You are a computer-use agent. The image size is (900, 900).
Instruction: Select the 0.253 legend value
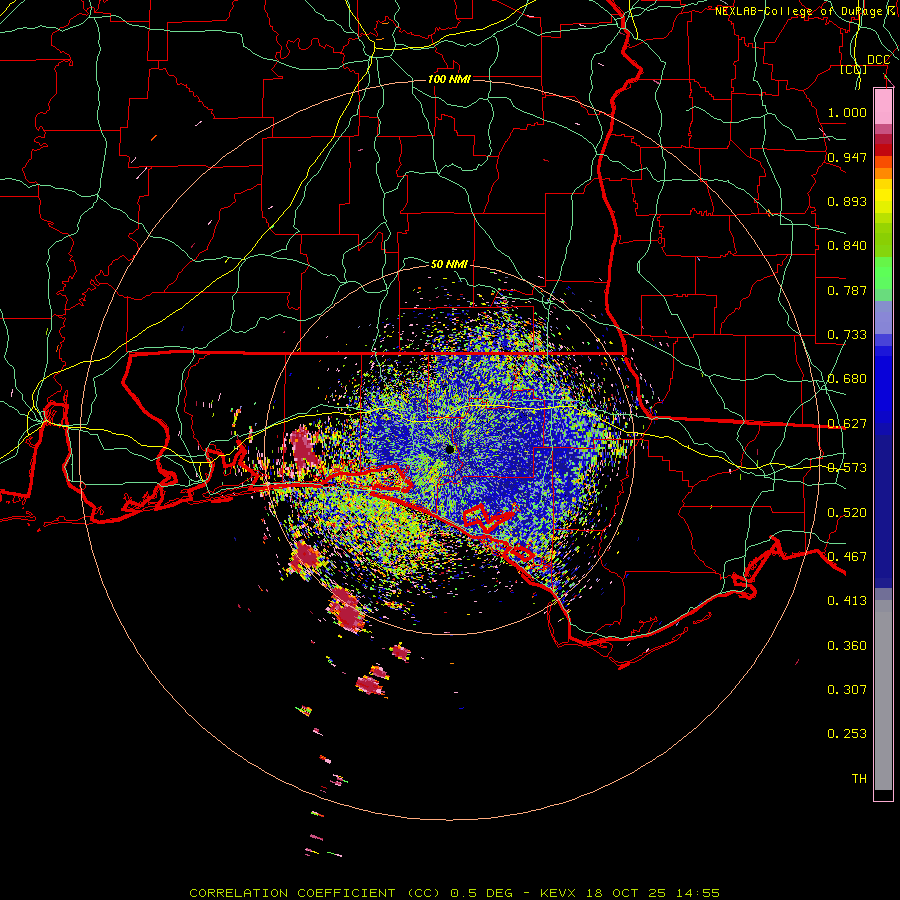[847, 734]
